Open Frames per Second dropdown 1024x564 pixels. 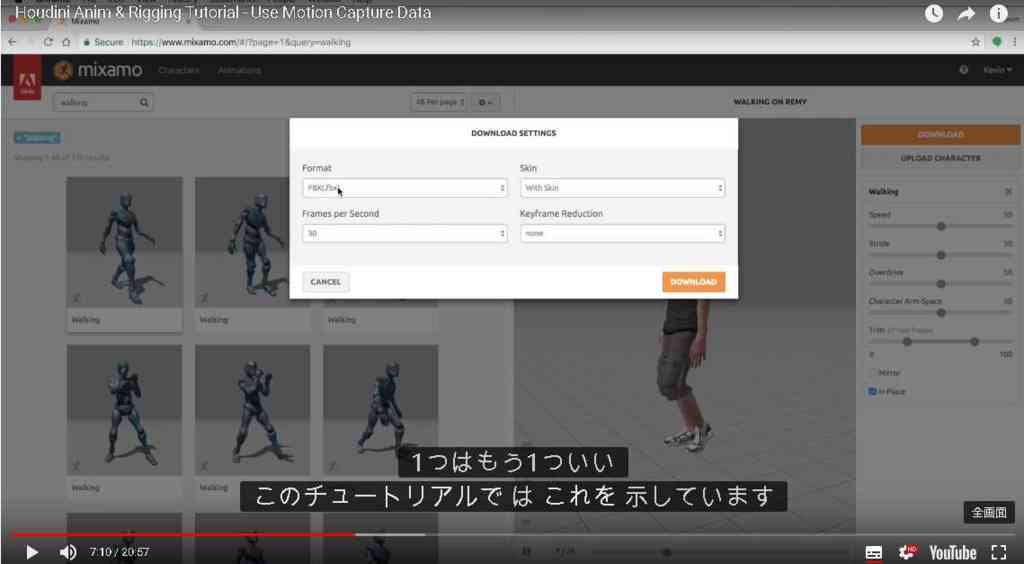[405, 234]
